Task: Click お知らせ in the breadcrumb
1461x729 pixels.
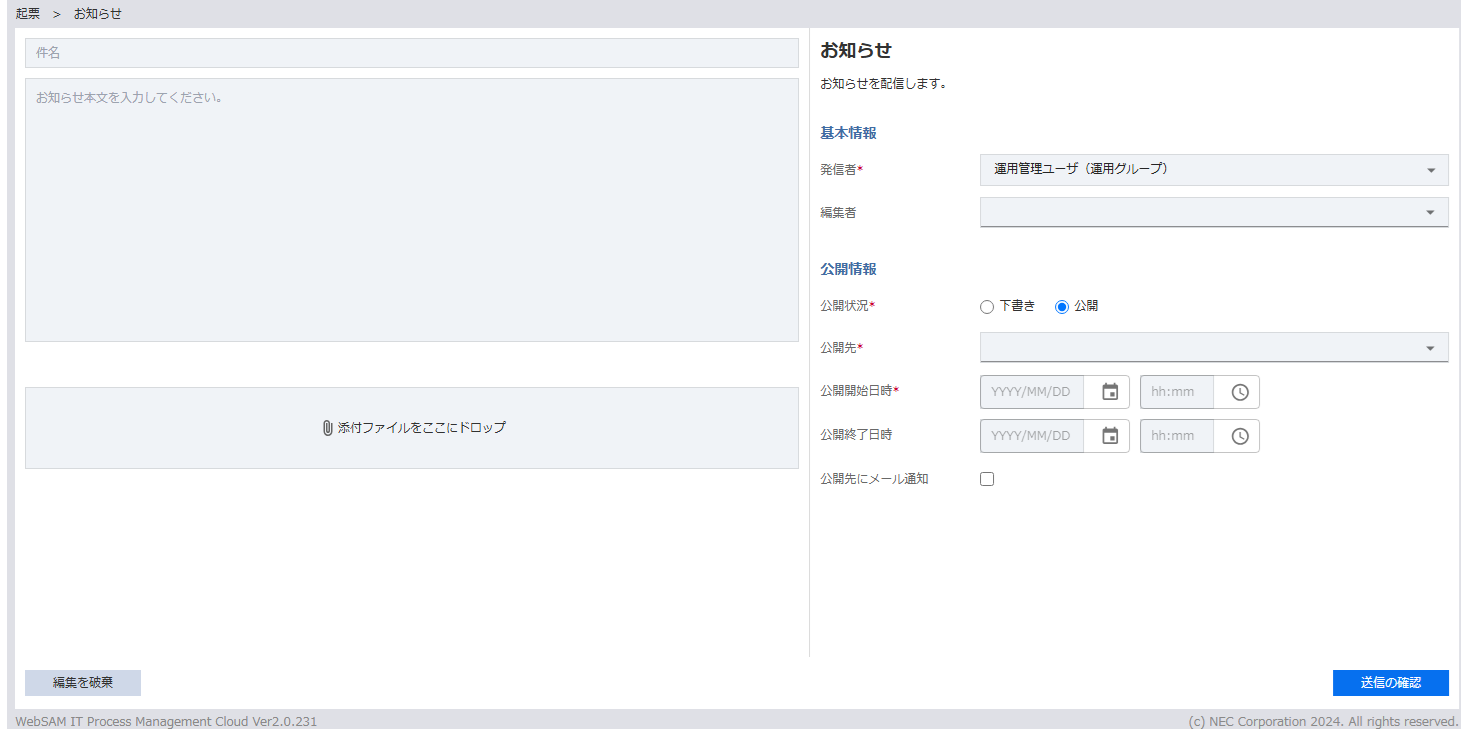Action: click(98, 14)
